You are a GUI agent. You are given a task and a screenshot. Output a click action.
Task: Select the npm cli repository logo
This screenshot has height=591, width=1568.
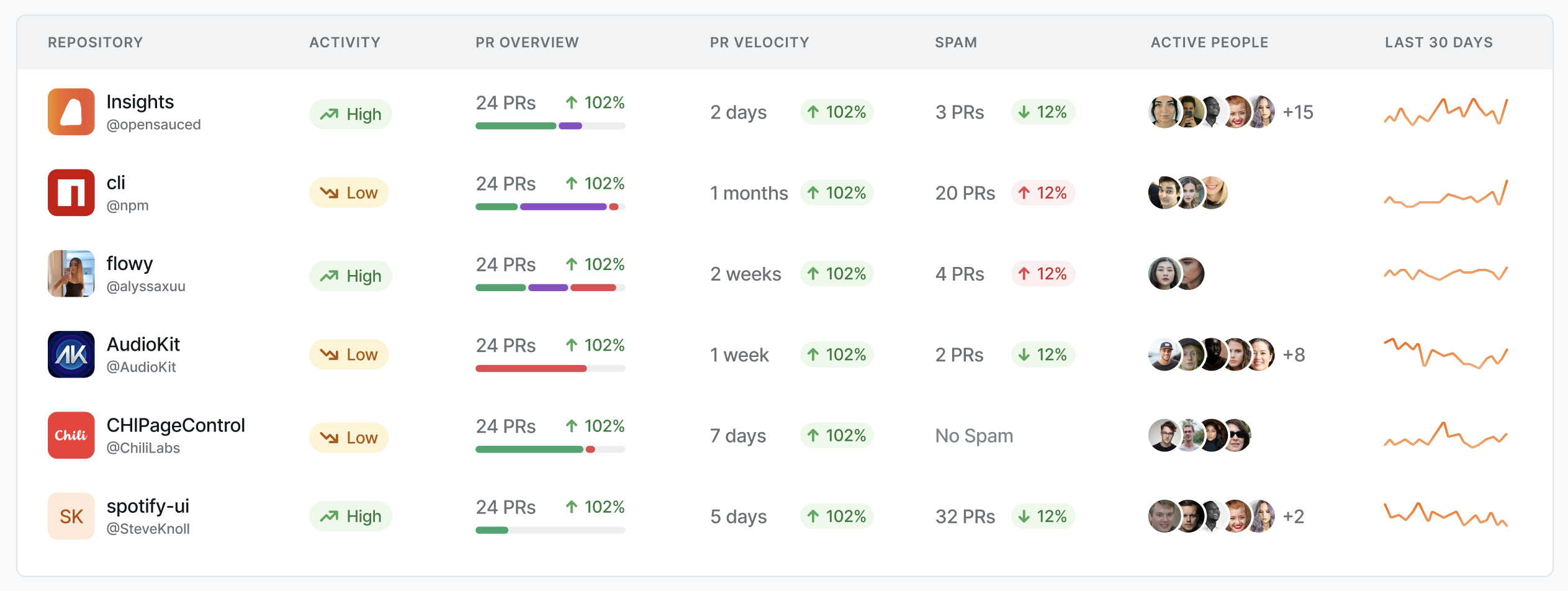click(71, 192)
